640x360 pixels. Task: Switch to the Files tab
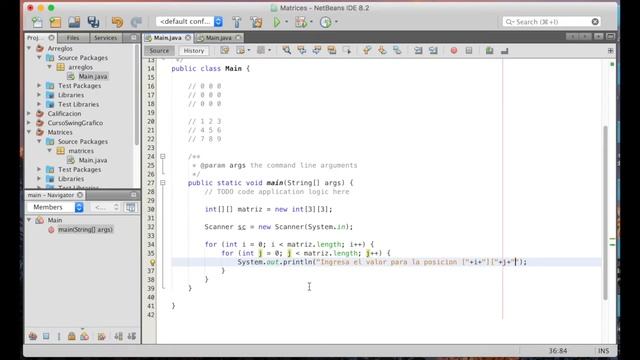pos(73,38)
